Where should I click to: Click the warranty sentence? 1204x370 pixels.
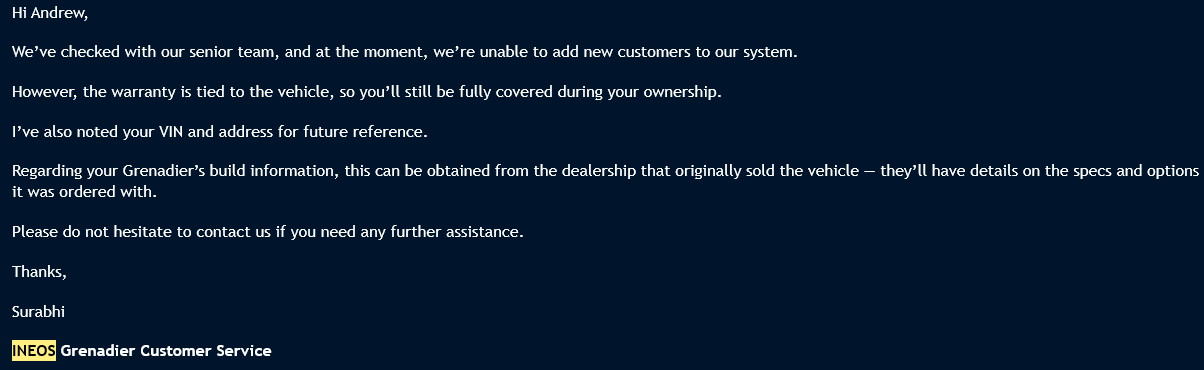(367, 92)
